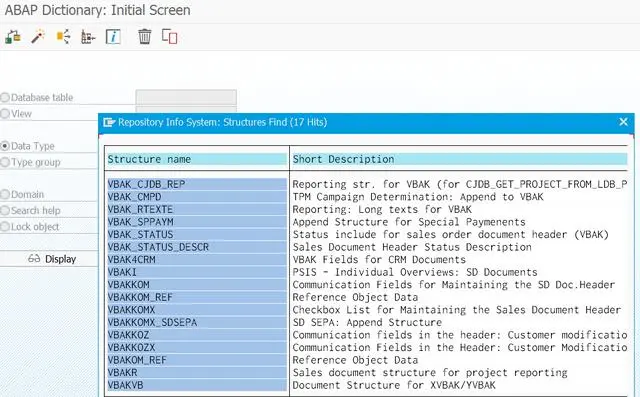Click description 'Reporting: Long texts for VBAK'

(382, 210)
